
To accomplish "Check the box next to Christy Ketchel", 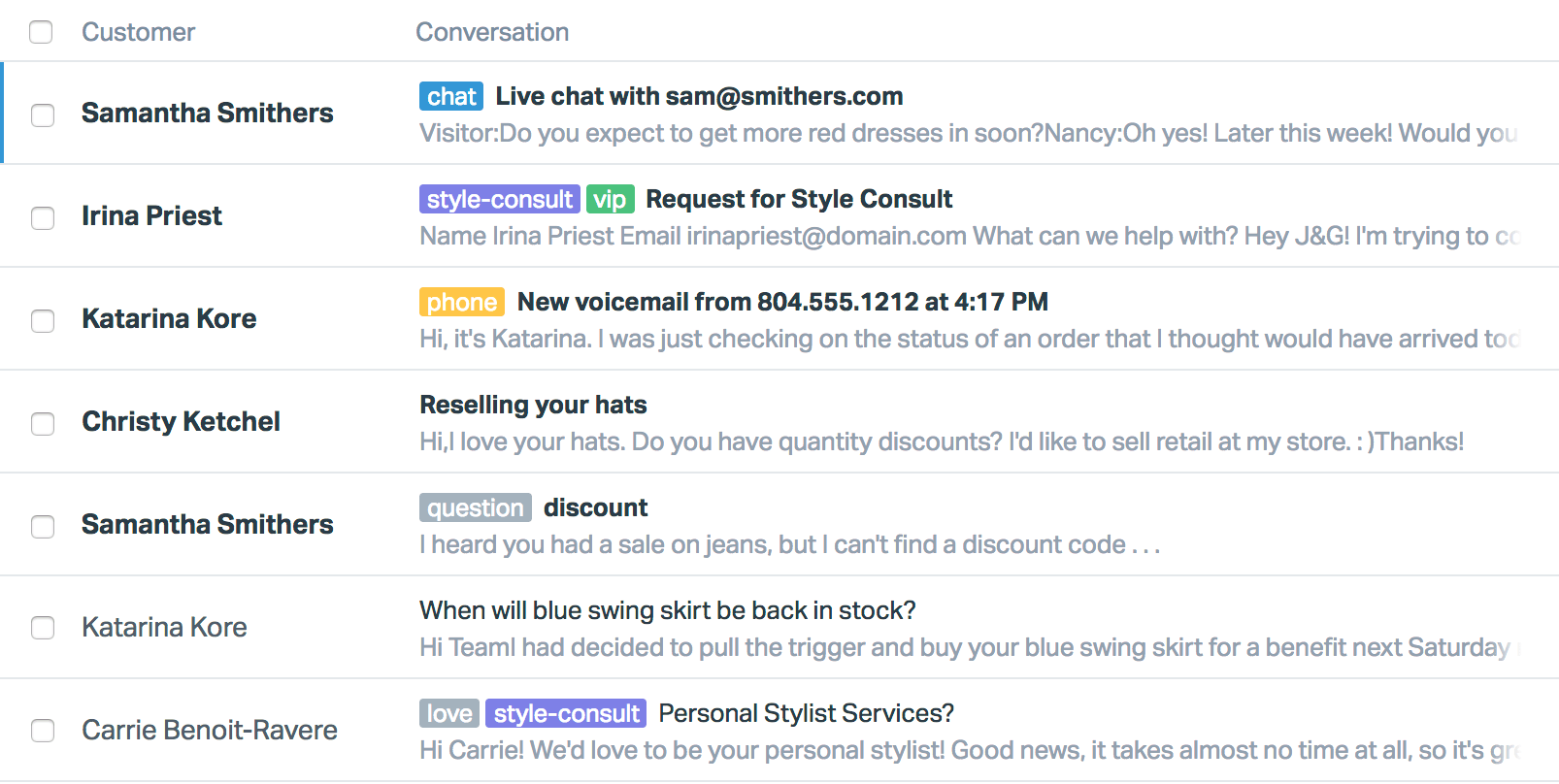I will [x=43, y=423].
